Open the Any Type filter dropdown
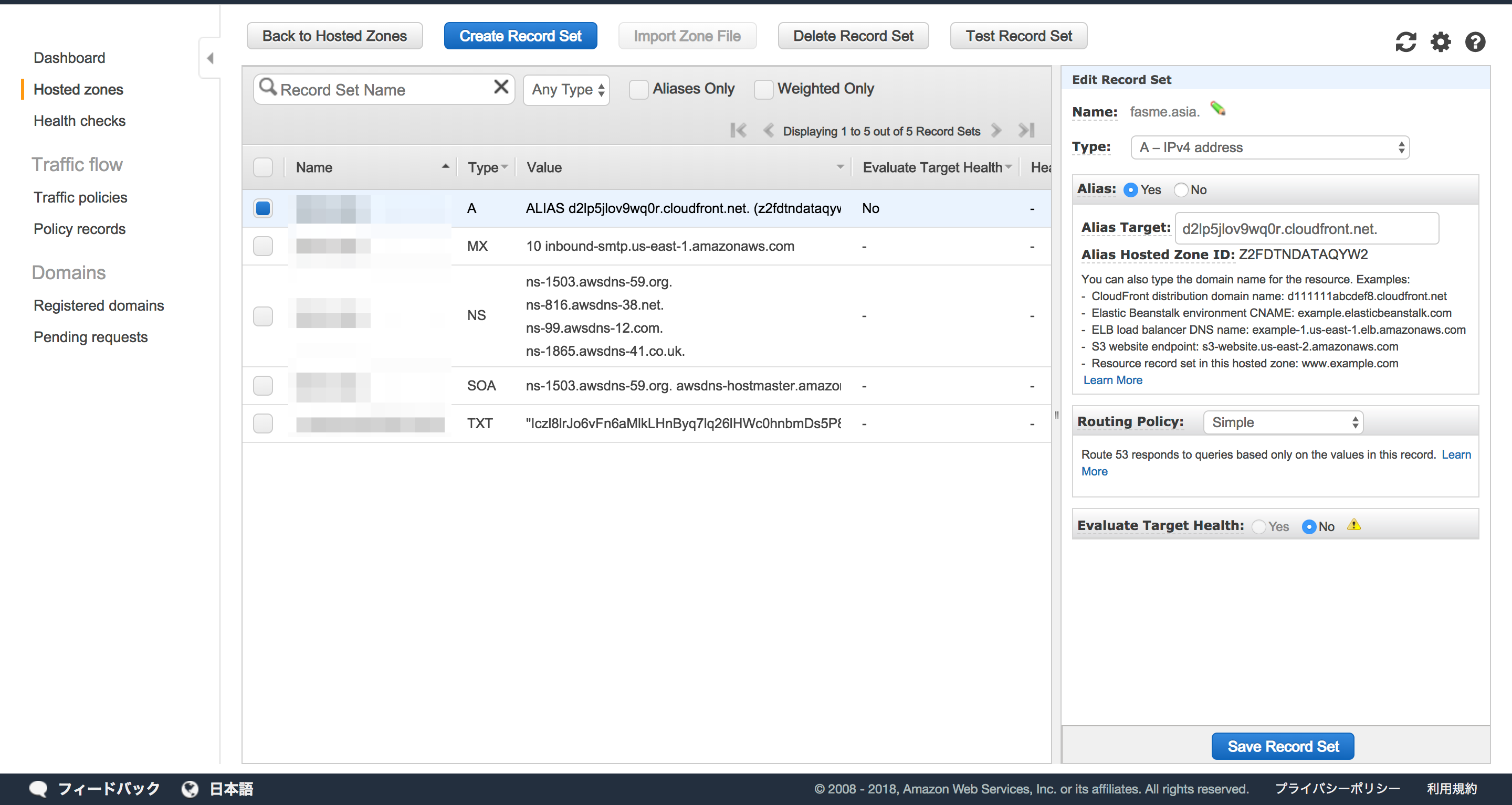Screen dimensions: 1512x805 (565, 89)
